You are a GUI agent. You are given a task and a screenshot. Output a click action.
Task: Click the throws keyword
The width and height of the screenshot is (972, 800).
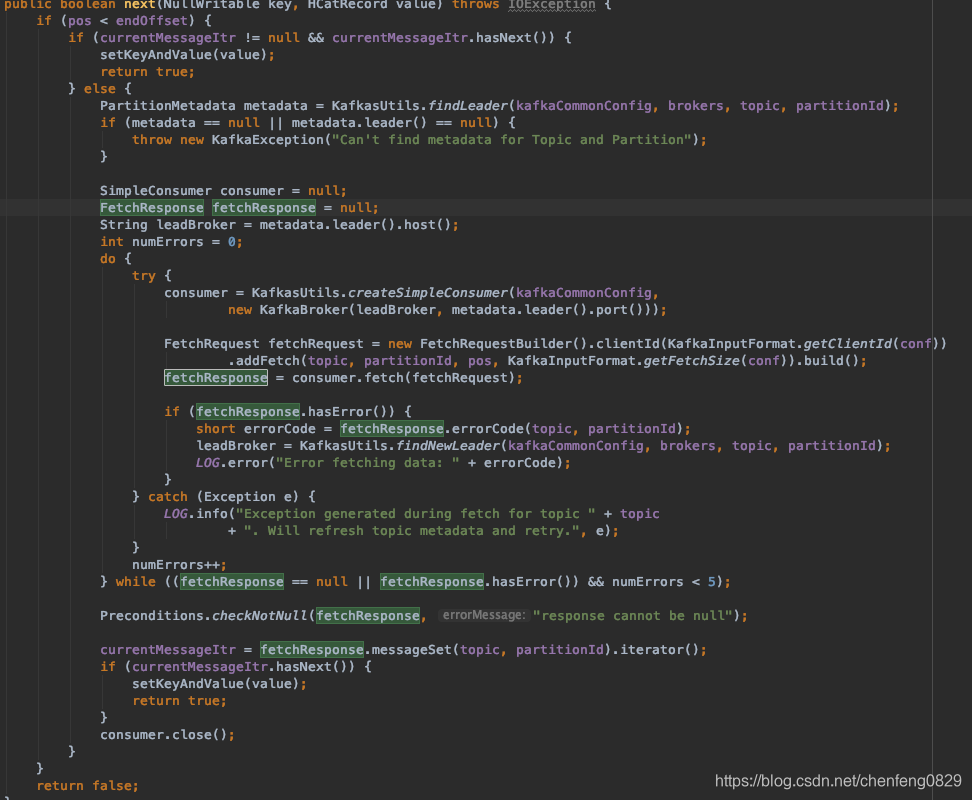coord(475,4)
